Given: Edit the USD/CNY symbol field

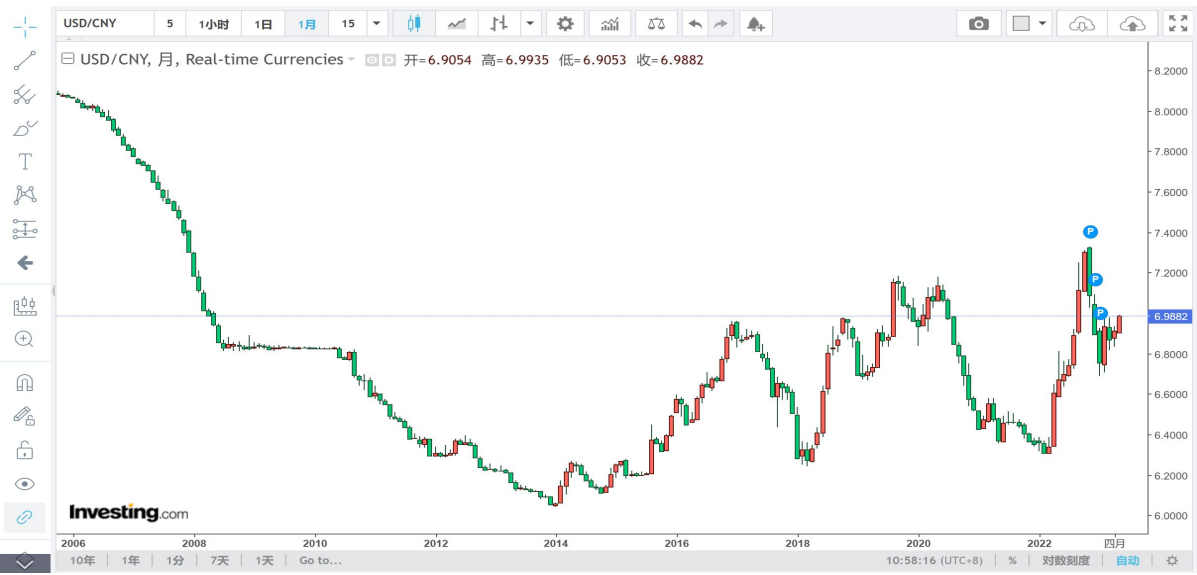Looking at the screenshot, I should click(x=105, y=24).
